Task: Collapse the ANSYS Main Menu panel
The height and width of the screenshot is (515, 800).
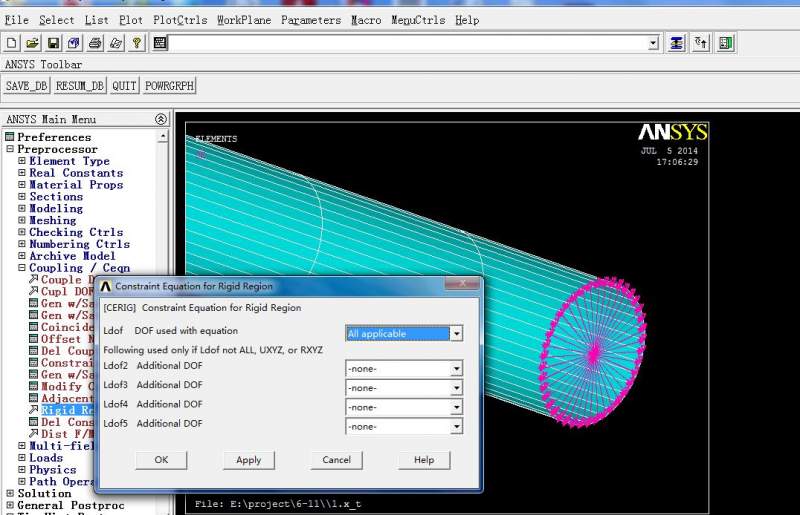Action: (161, 119)
